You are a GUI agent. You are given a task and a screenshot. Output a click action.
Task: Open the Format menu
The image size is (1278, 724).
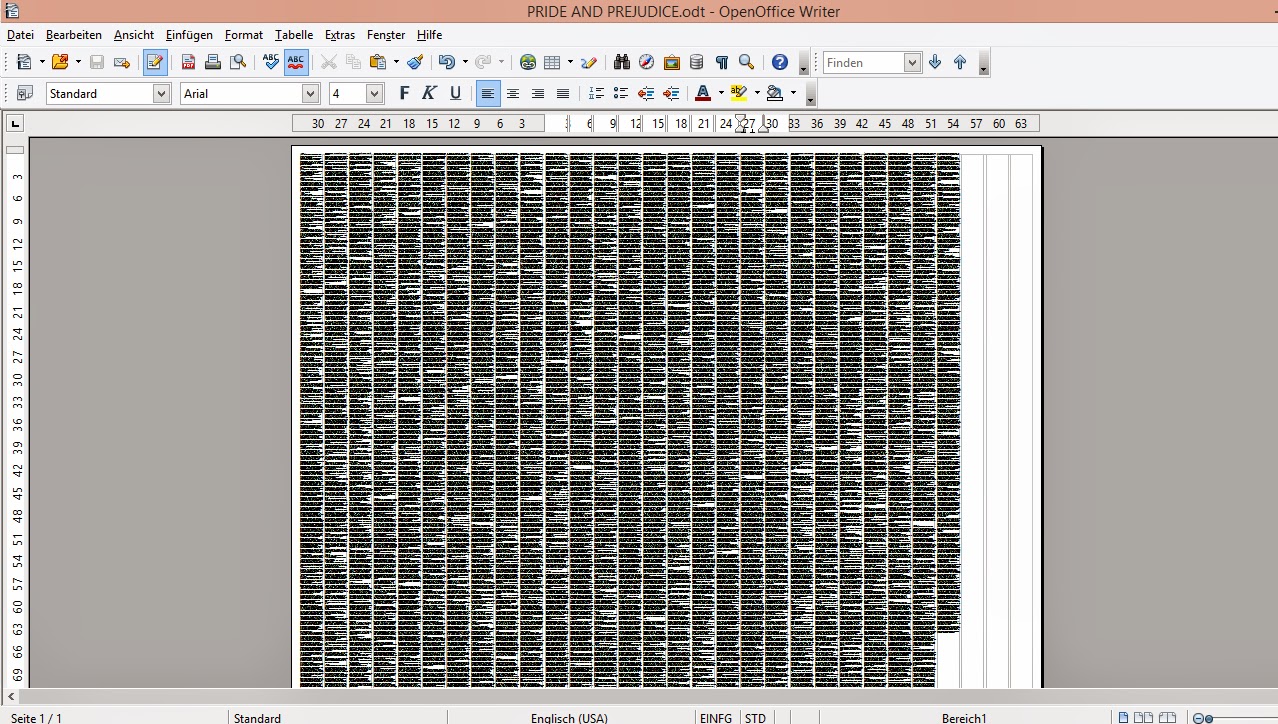(244, 35)
